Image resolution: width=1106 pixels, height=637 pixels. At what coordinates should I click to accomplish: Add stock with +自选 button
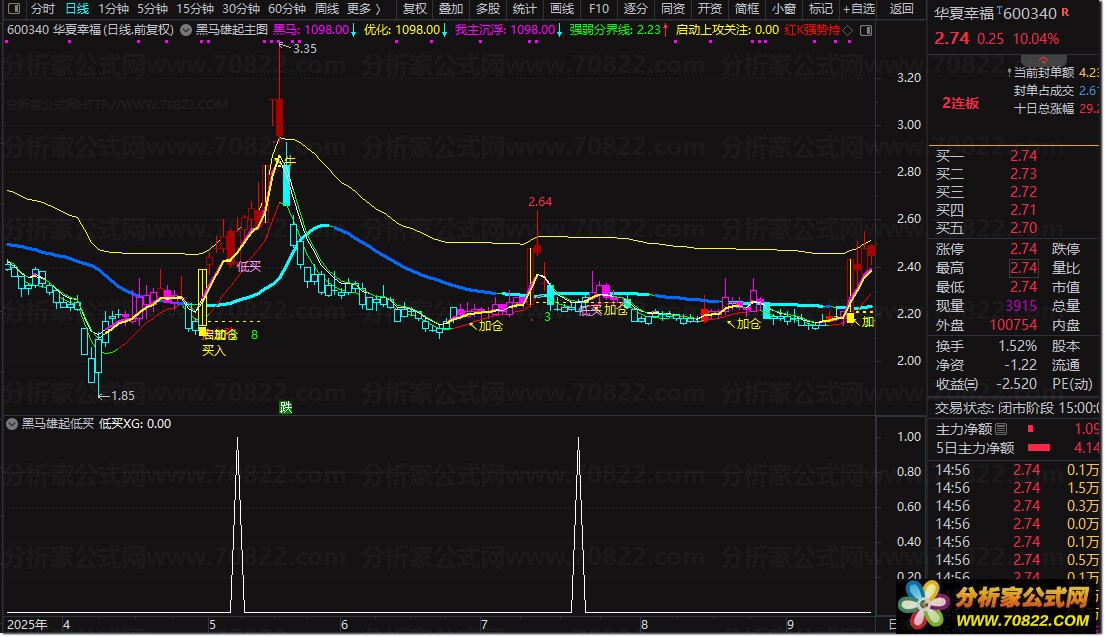(x=858, y=9)
